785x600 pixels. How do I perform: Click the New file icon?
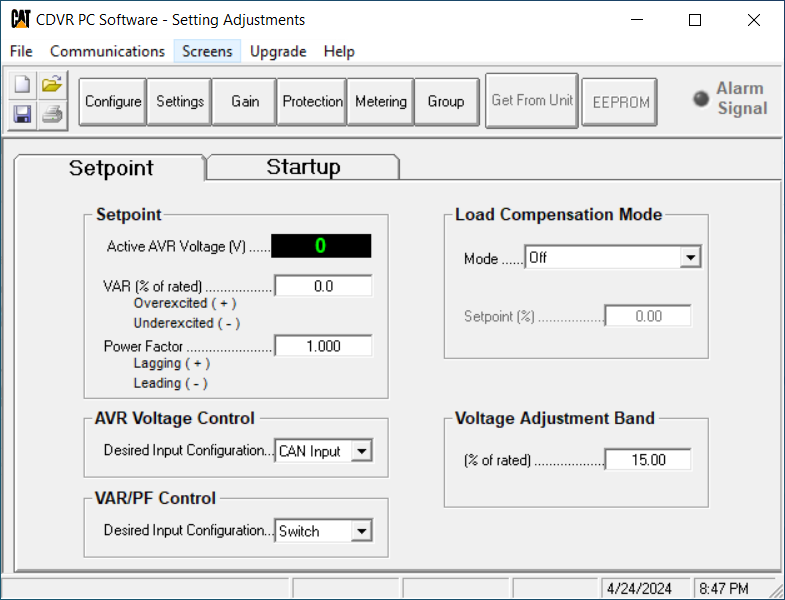pyautogui.click(x=22, y=84)
